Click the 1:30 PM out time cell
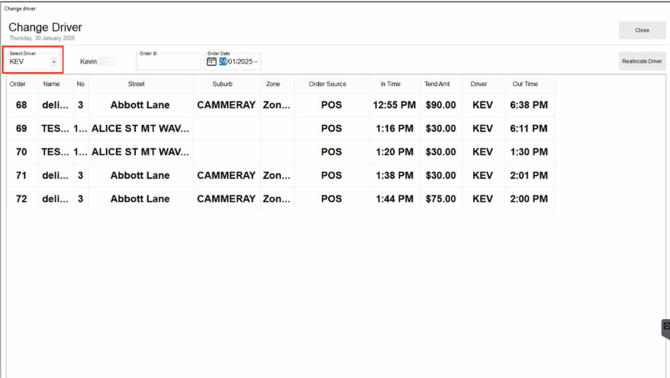The image size is (670, 378). click(529, 152)
